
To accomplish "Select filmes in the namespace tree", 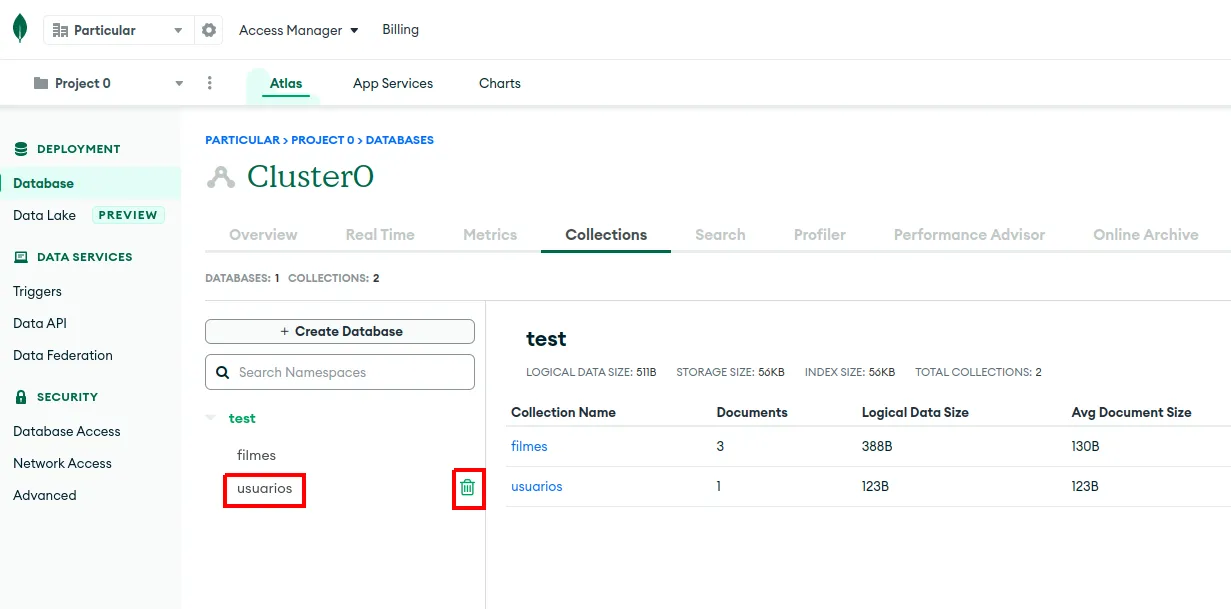I will pyautogui.click(x=256, y=455).
